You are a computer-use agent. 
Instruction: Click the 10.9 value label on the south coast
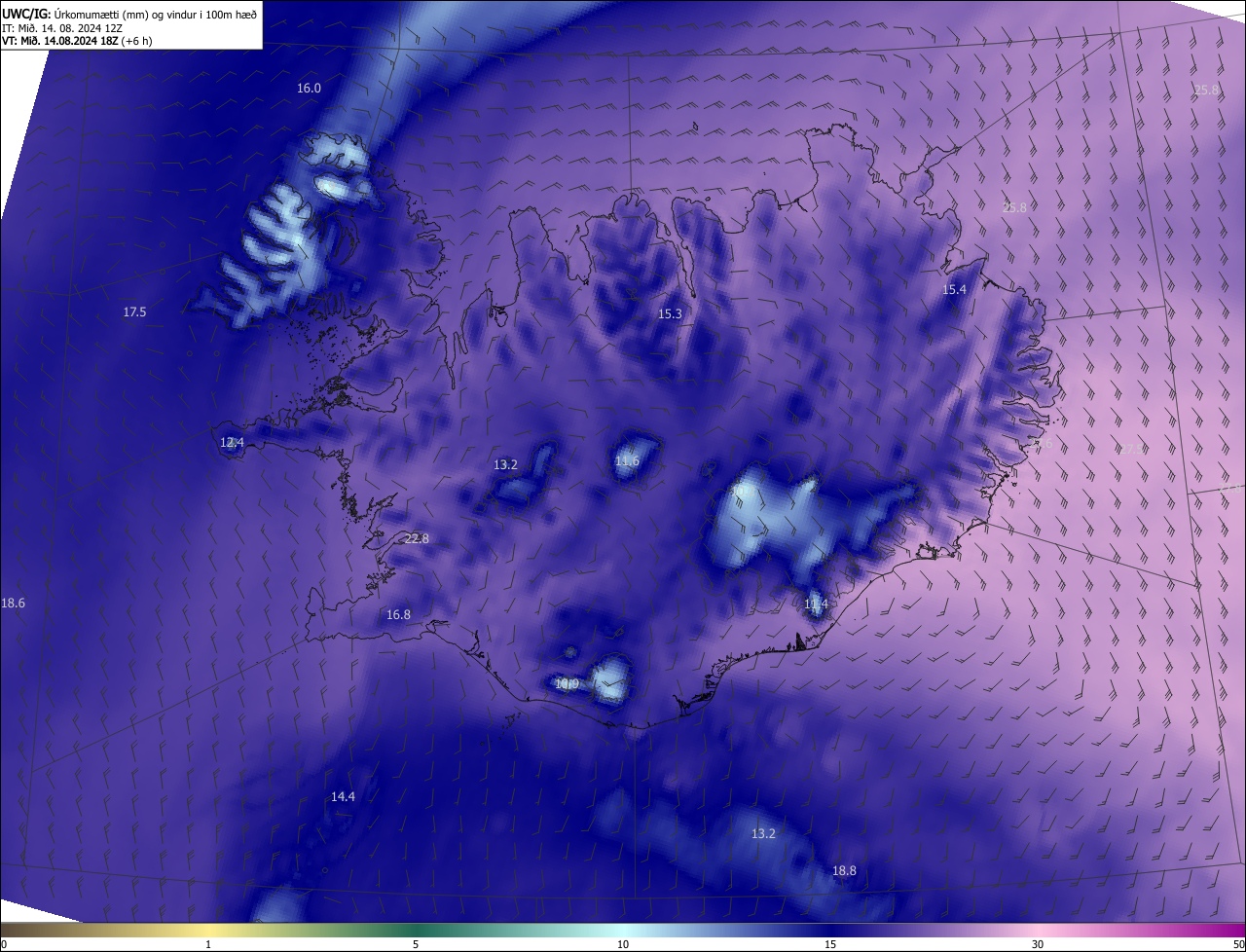click(x=567, y=684)
